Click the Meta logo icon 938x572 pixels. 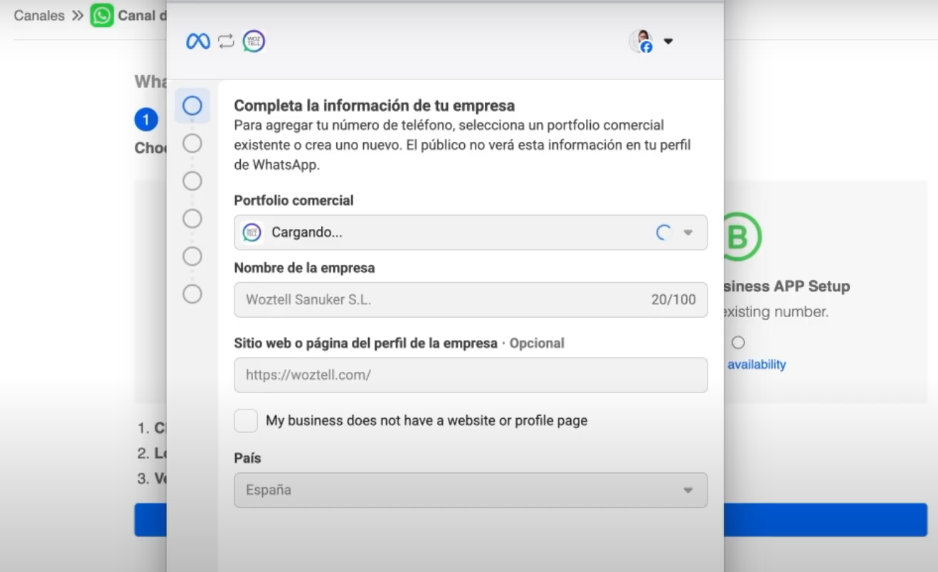click(x=198, y=41)
